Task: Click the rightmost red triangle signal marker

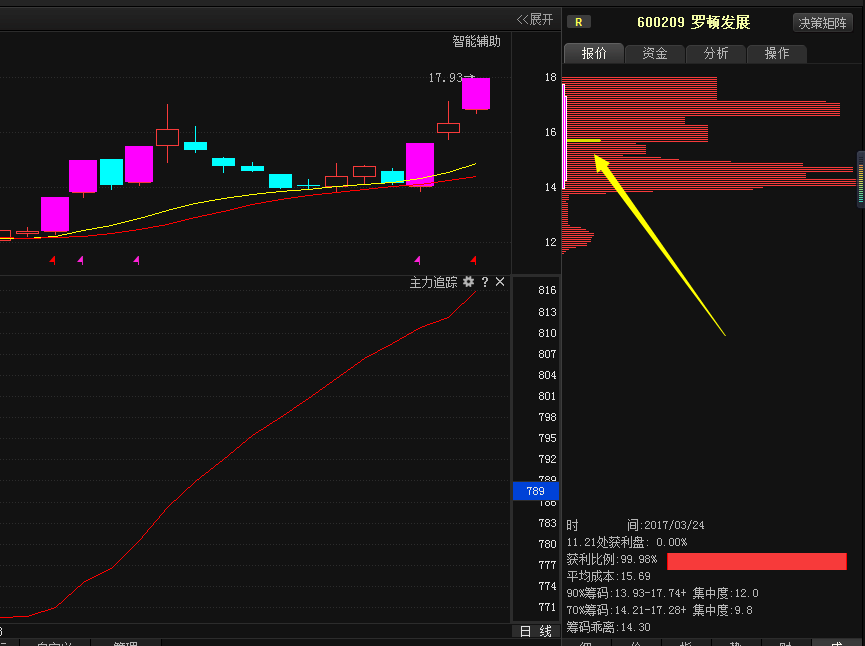Action: click(x=473, y=260)
